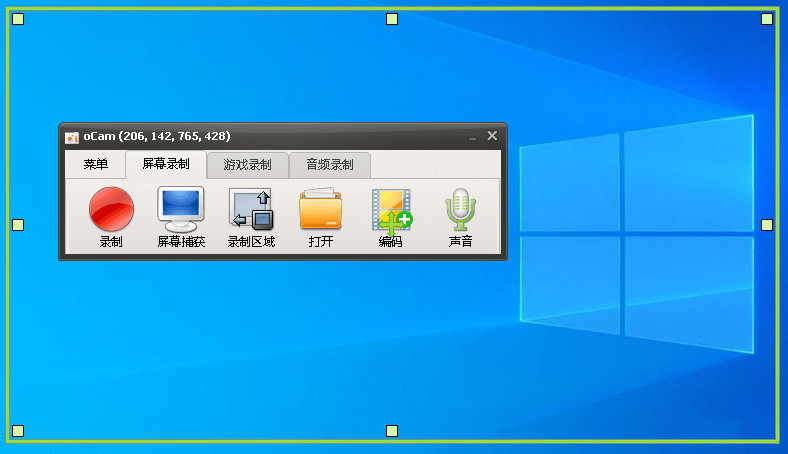Click the top-center handle of the recording area
Viewport: 788px width, 454px height.
[x=392, y=19]
